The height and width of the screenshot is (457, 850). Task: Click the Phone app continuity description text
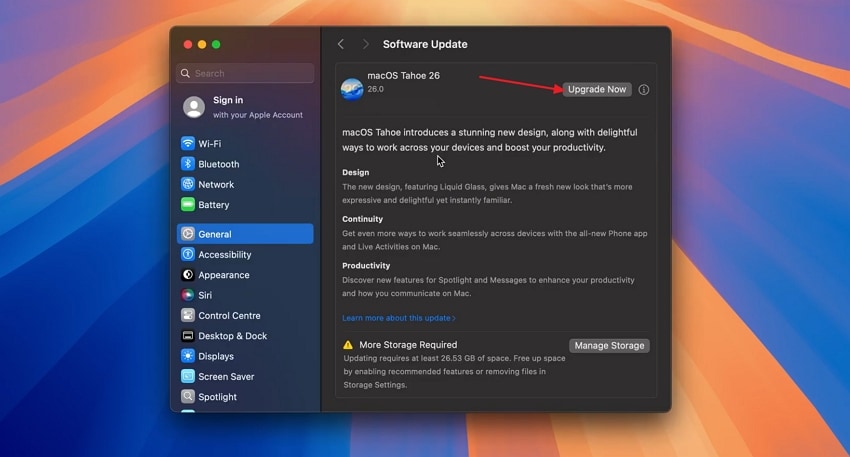494,240
